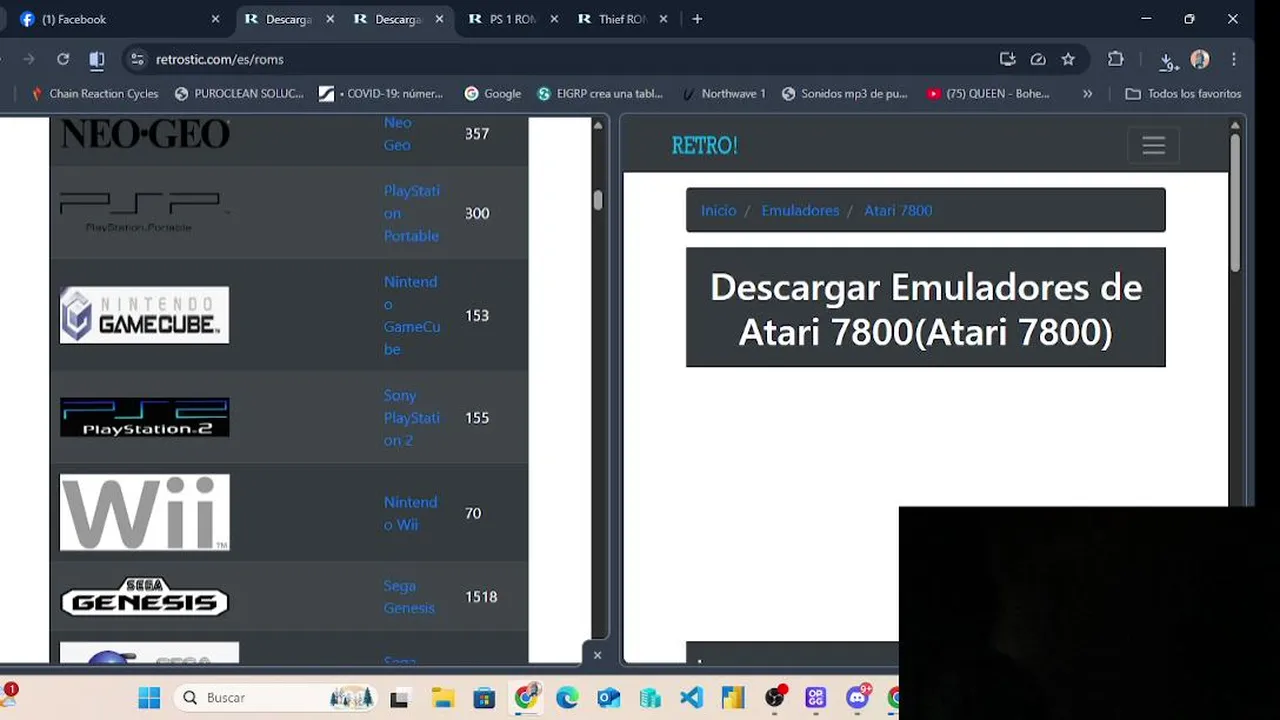Click the right pane vertical scrollbar thumb

tap(1235, 201)
